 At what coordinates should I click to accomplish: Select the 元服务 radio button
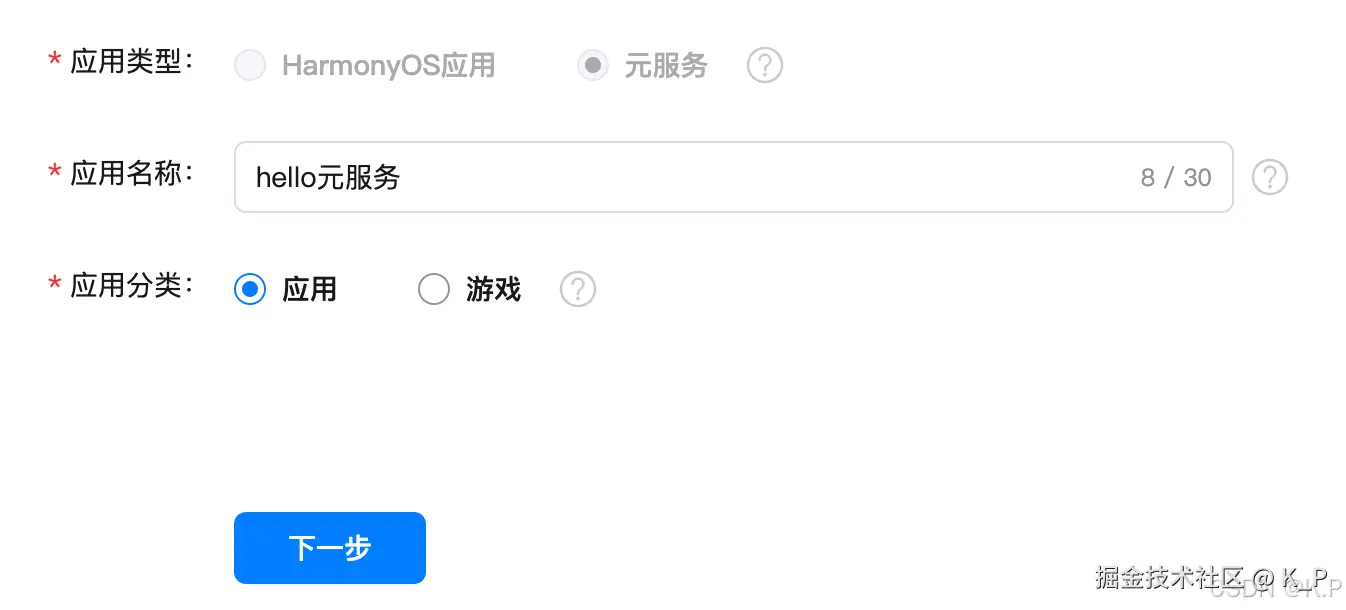(592, 64)
